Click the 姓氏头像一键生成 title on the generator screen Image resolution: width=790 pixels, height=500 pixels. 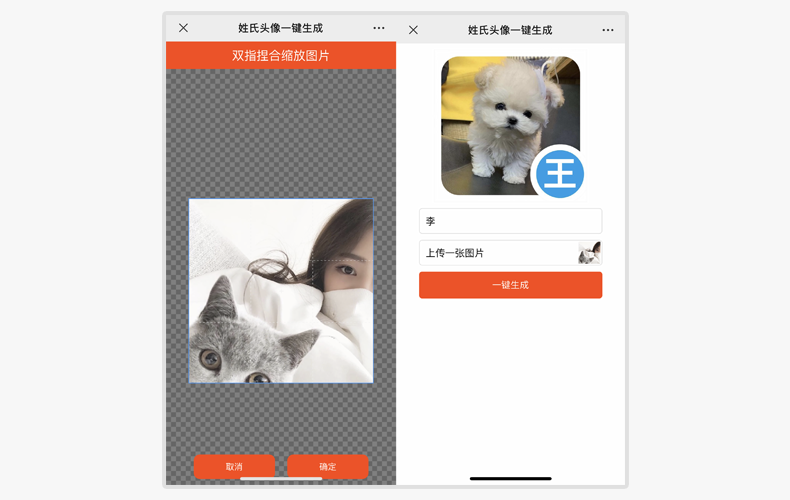pos(510,30)
